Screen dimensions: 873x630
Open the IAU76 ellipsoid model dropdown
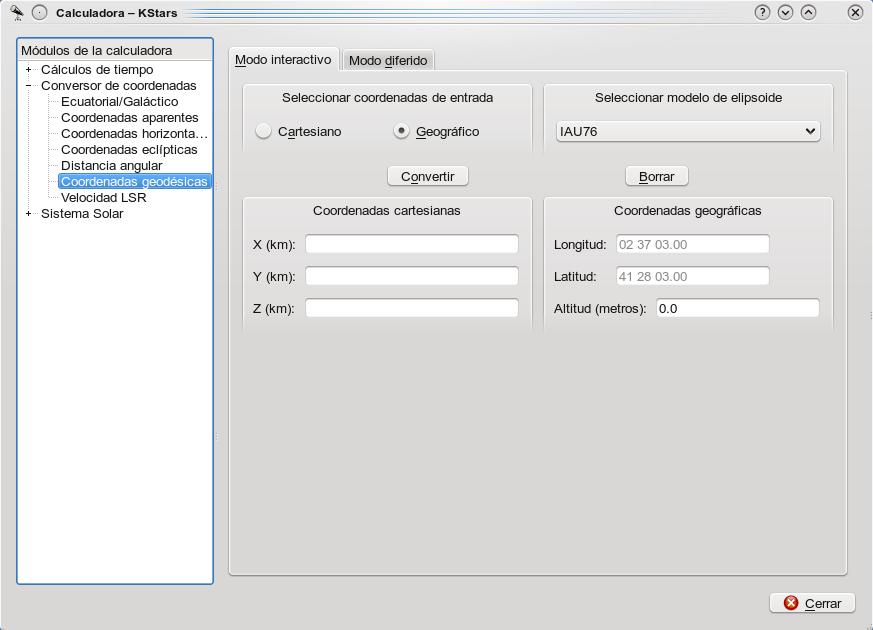[687, 131]
